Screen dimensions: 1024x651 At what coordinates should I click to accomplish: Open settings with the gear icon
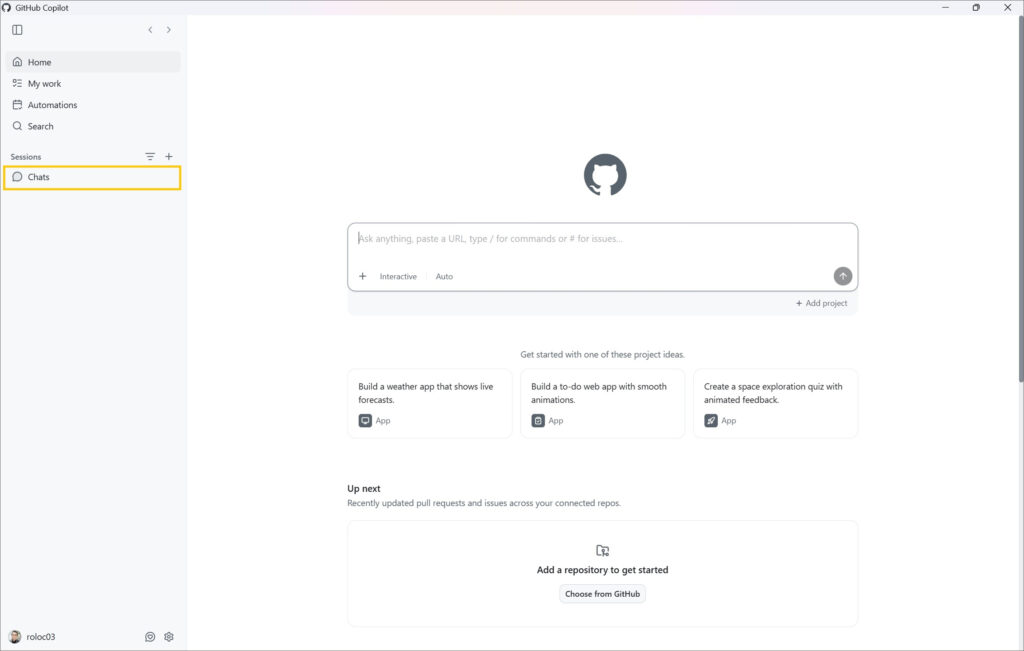point(169,637)
